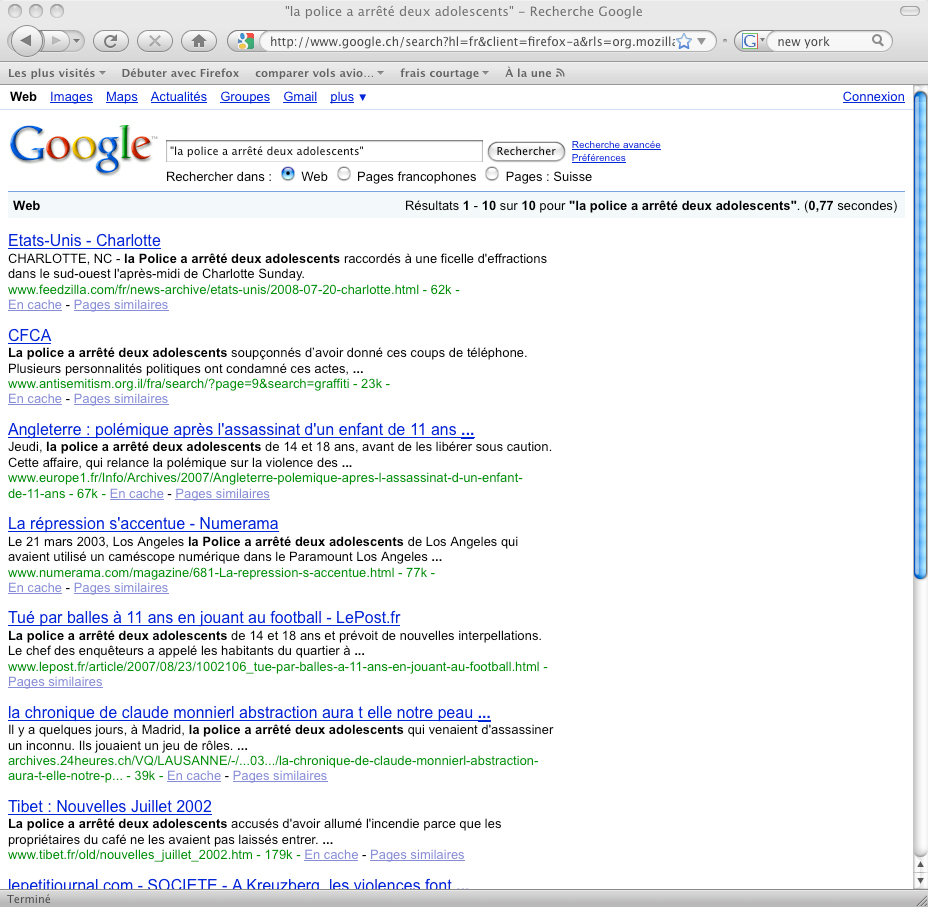Viewport: 928px width, 907px height.
Task: Expand the plus menu
Action: 348,96
